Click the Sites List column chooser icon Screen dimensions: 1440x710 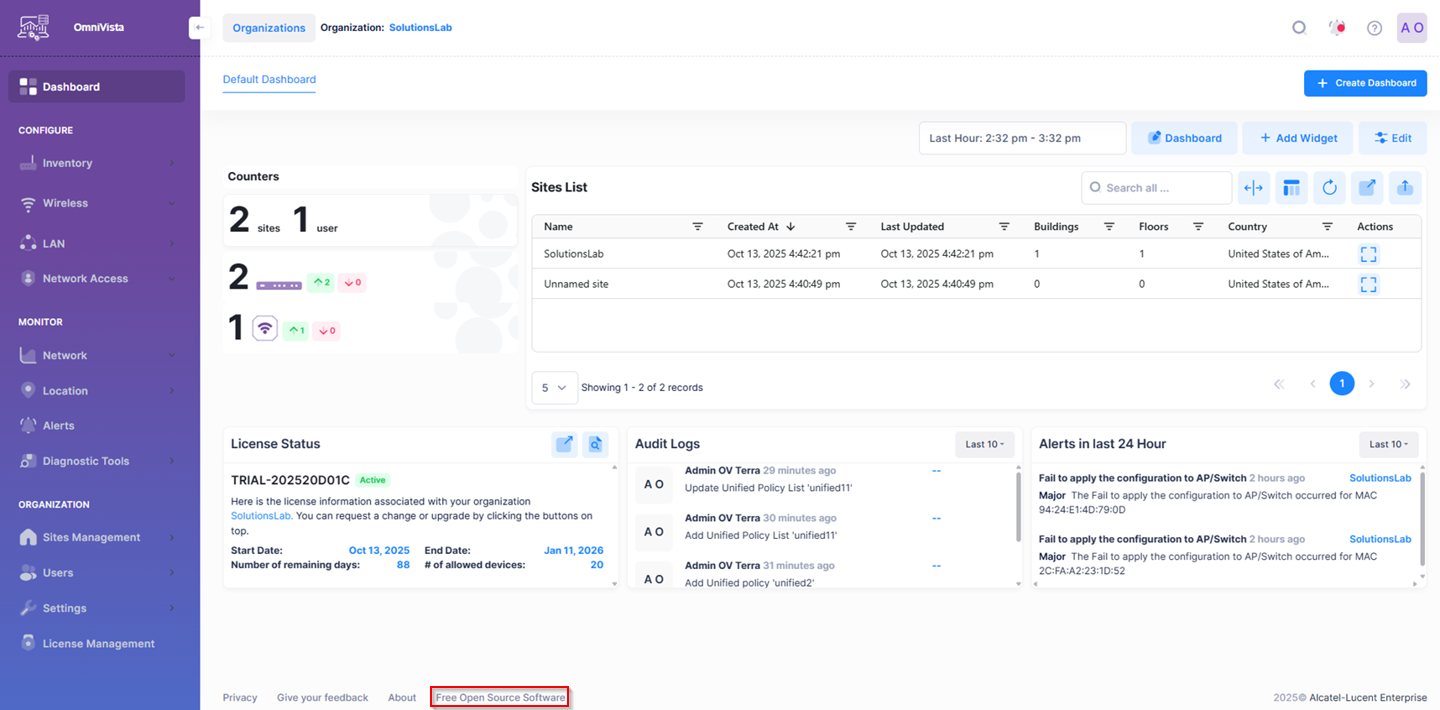click(1291, 188)
